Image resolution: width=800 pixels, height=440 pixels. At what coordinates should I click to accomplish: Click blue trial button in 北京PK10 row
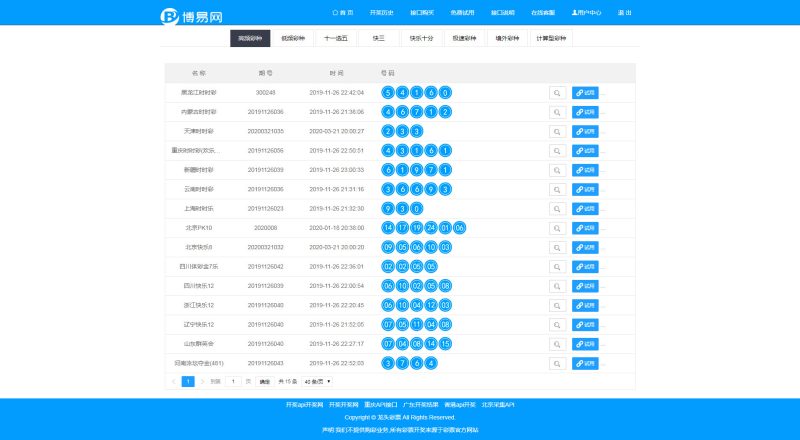[x=585, y=228]
